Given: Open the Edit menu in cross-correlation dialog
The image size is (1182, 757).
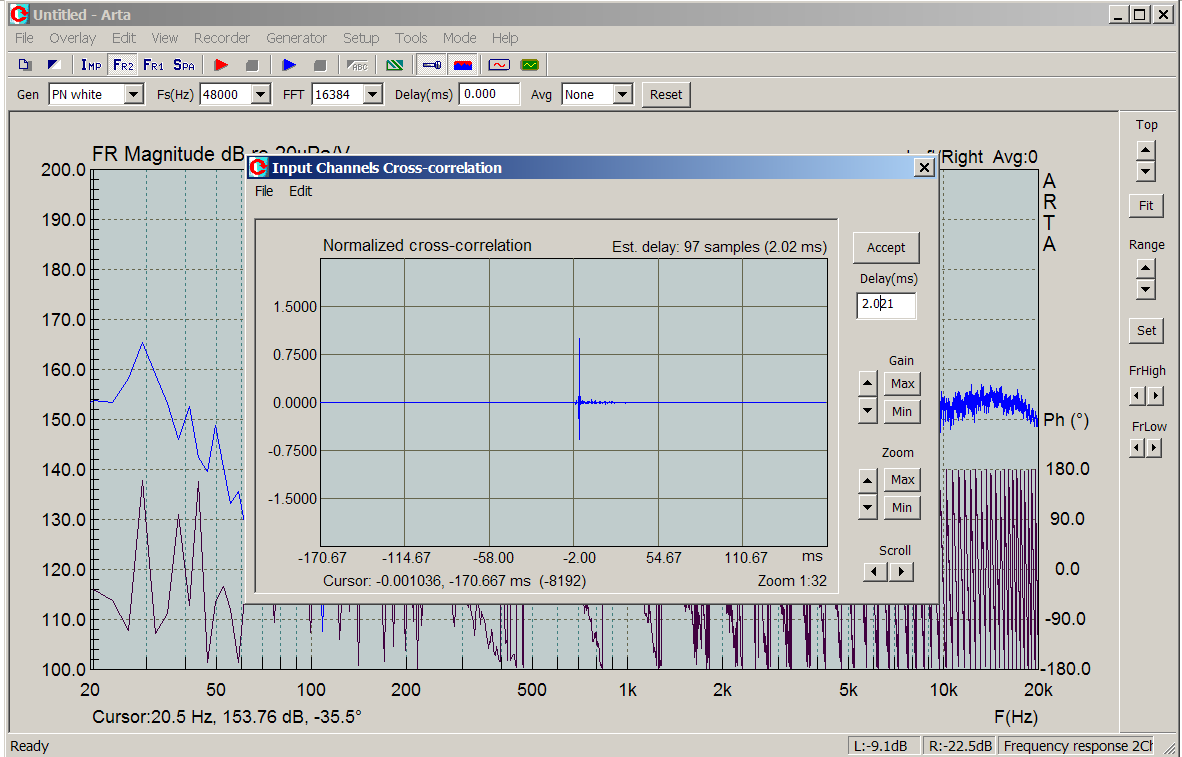Looking at the screenshot, I should (x=300, y=191).
